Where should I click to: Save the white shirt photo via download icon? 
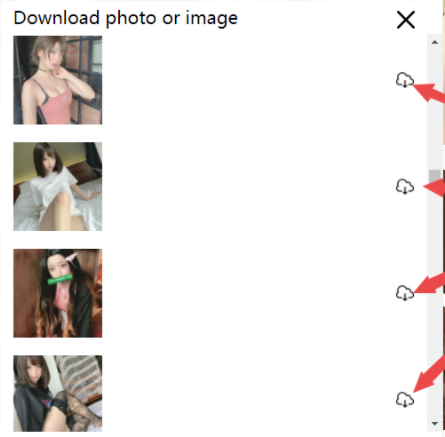pos(405,186)
